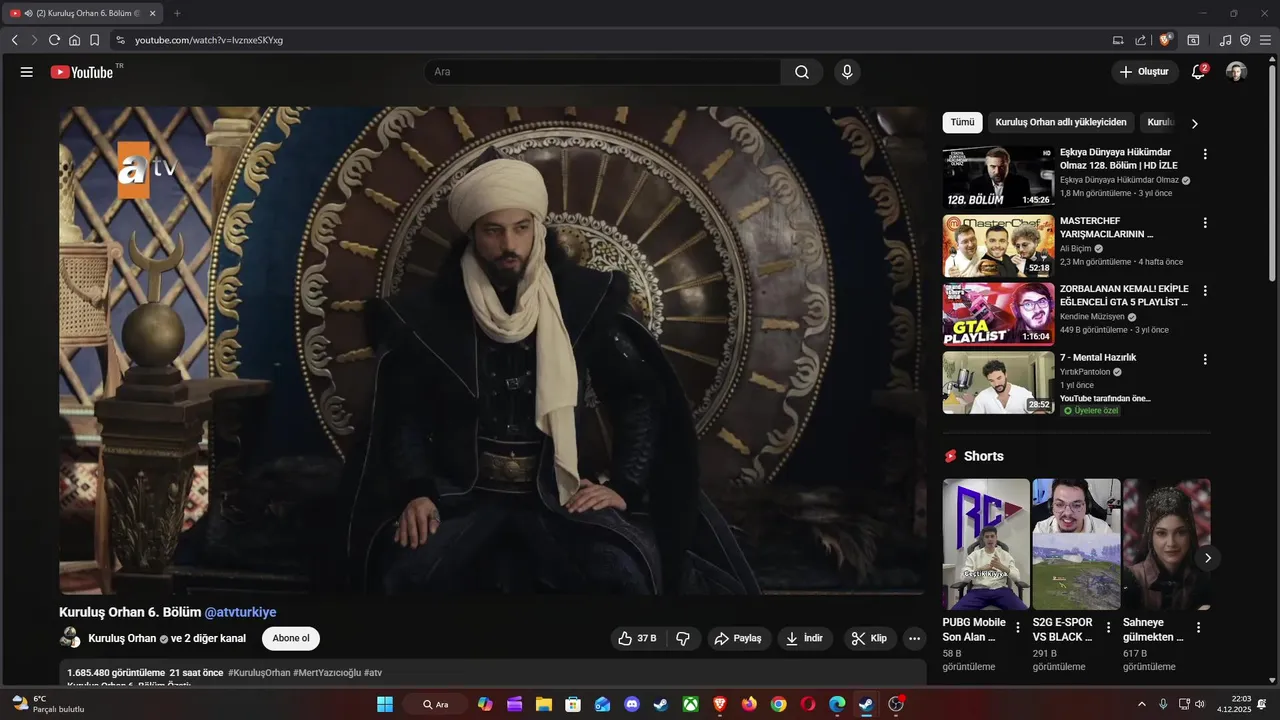Open the taskbar Ara search box

(435, 704)
